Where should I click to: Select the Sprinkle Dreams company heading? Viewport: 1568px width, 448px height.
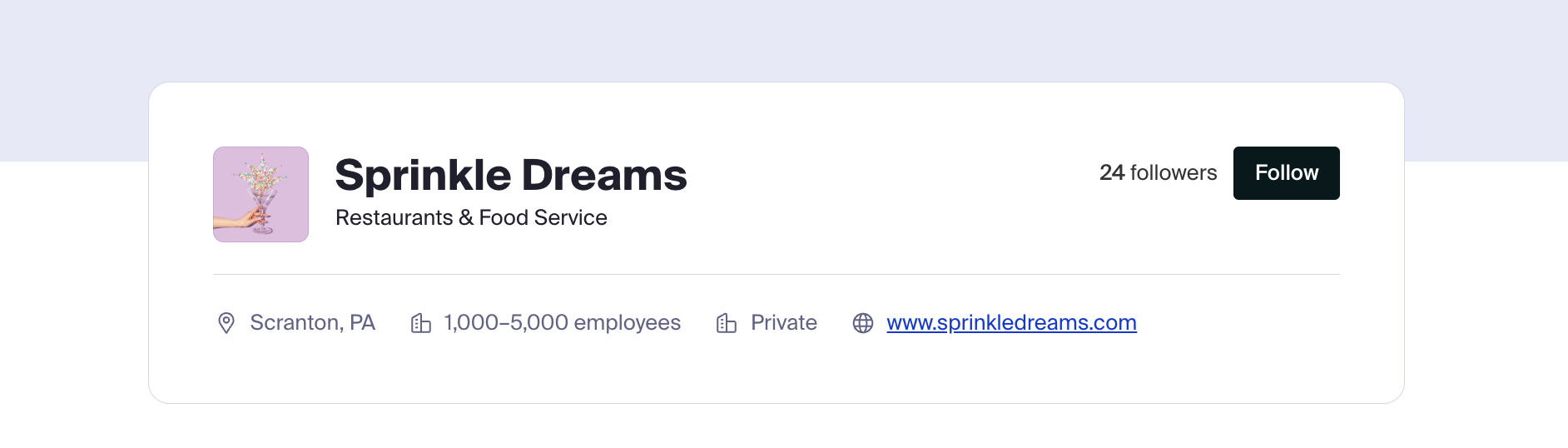pos(511,175)
